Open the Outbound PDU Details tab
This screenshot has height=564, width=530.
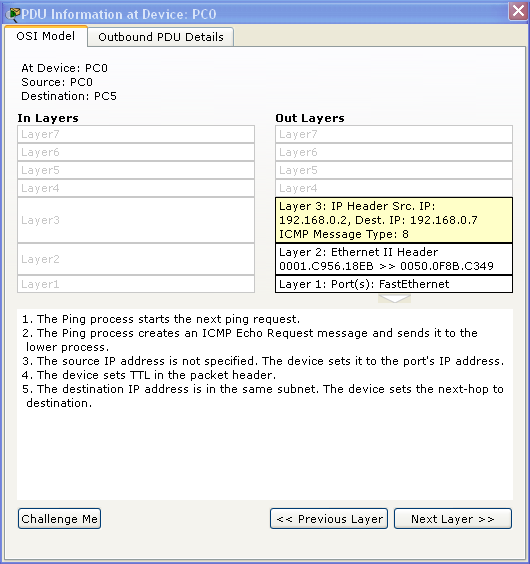coord(161,37)
